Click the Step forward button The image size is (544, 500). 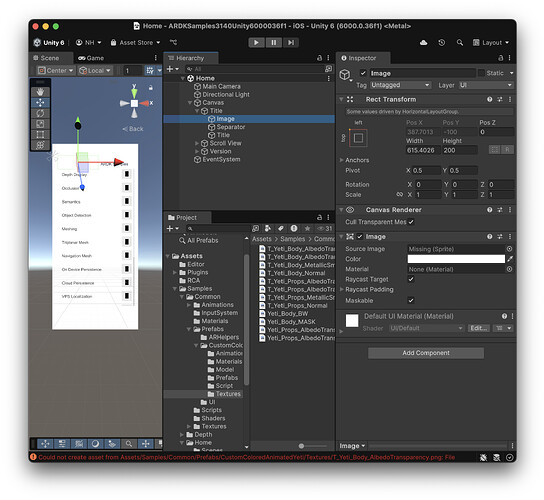tap(291, 42)
